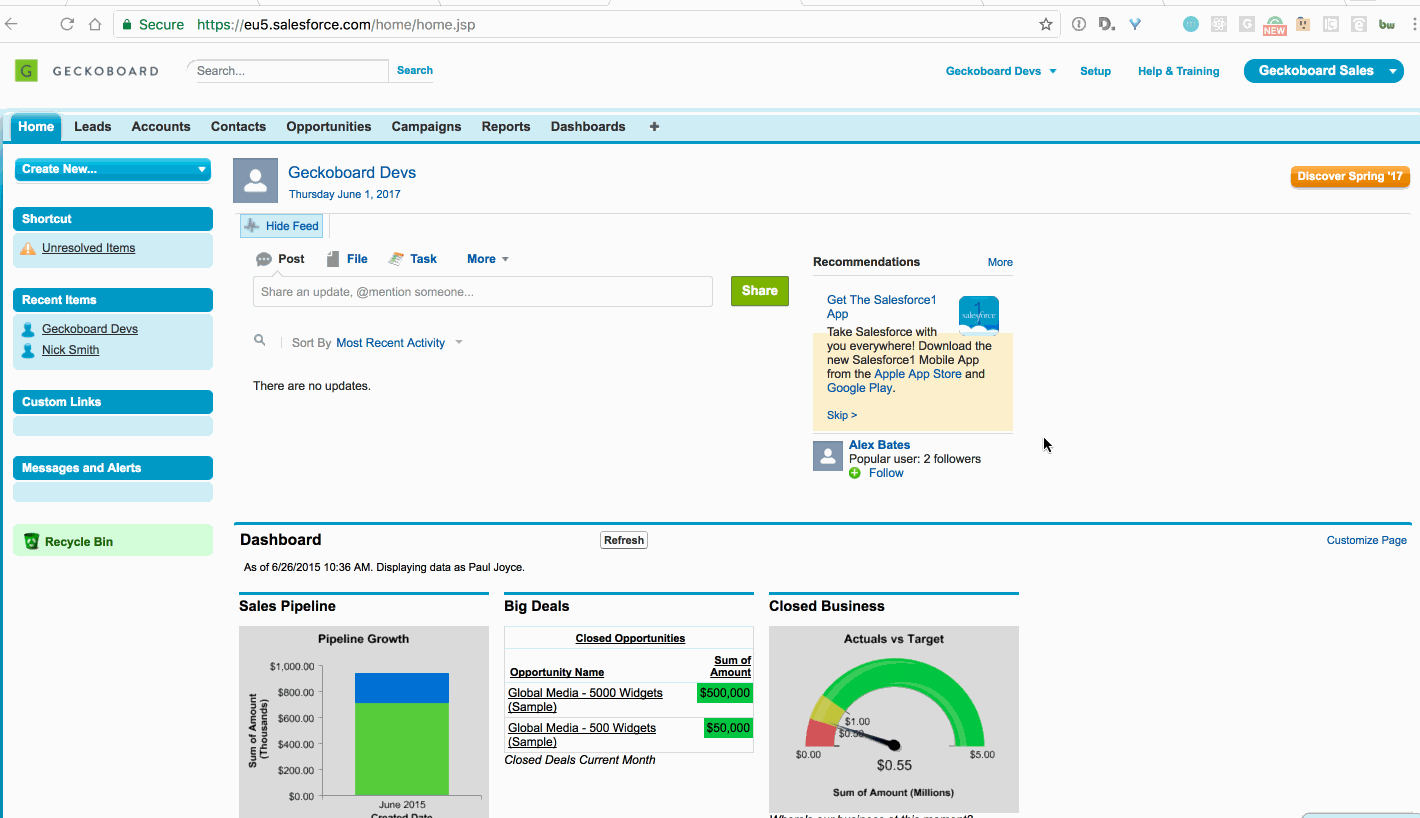Click the browser address bar URL
This screenshot has height=818, width=1420.
point(336,24)
